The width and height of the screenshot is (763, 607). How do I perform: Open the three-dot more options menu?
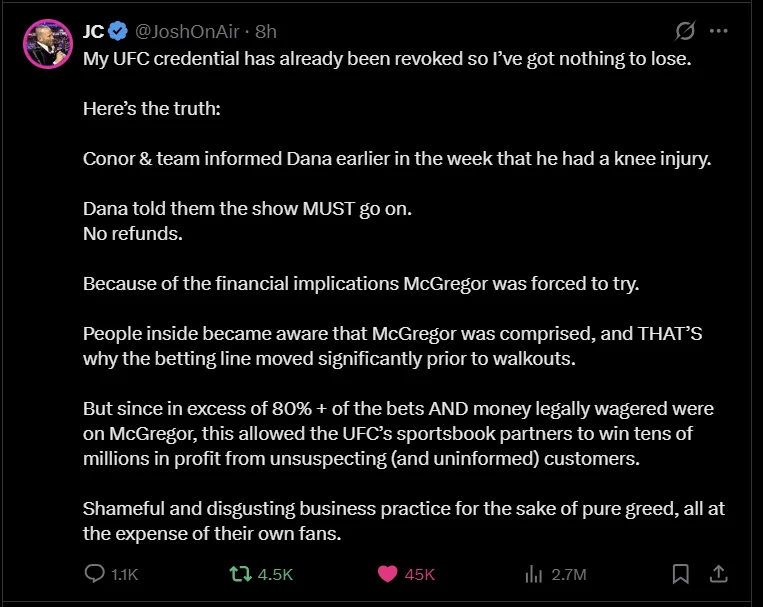[719, 31]
